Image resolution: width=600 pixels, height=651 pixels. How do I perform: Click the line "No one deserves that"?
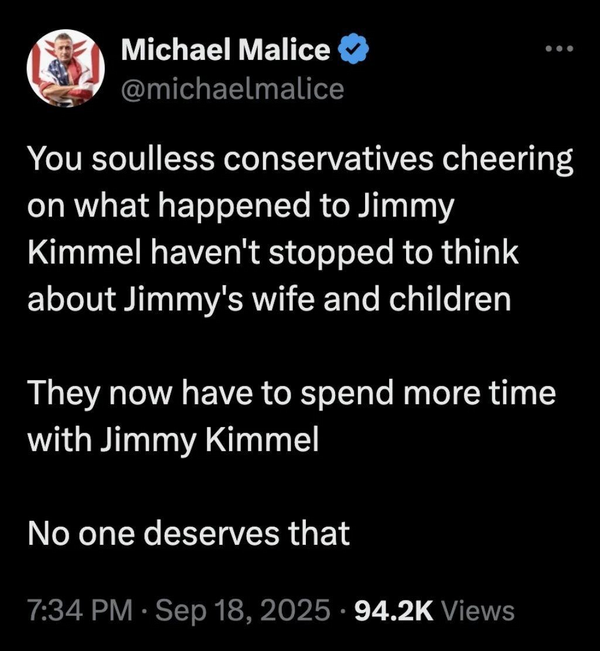click(x=188, y=532)
